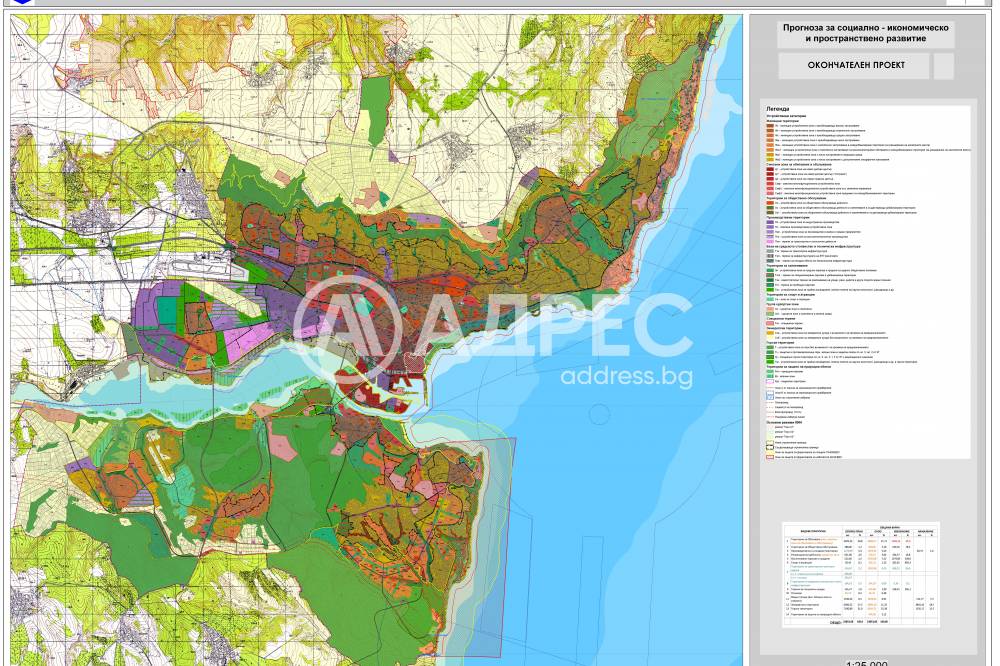Click the small empty box beside 'ОКОНЧАТЕЛЕН ПРОЕКТ'

tap(943, 65)
